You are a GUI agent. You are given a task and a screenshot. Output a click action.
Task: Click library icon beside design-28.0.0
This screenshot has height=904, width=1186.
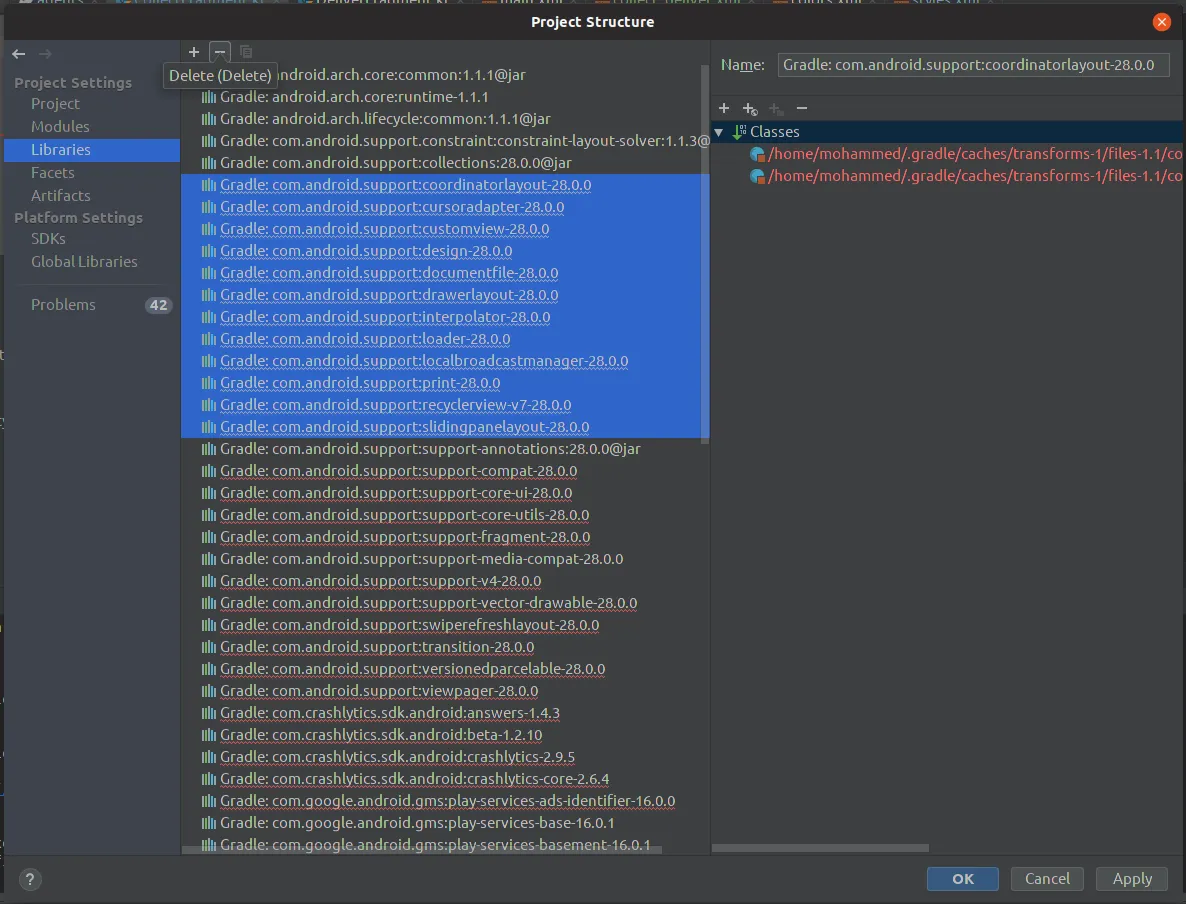click(x=209, y=250)
